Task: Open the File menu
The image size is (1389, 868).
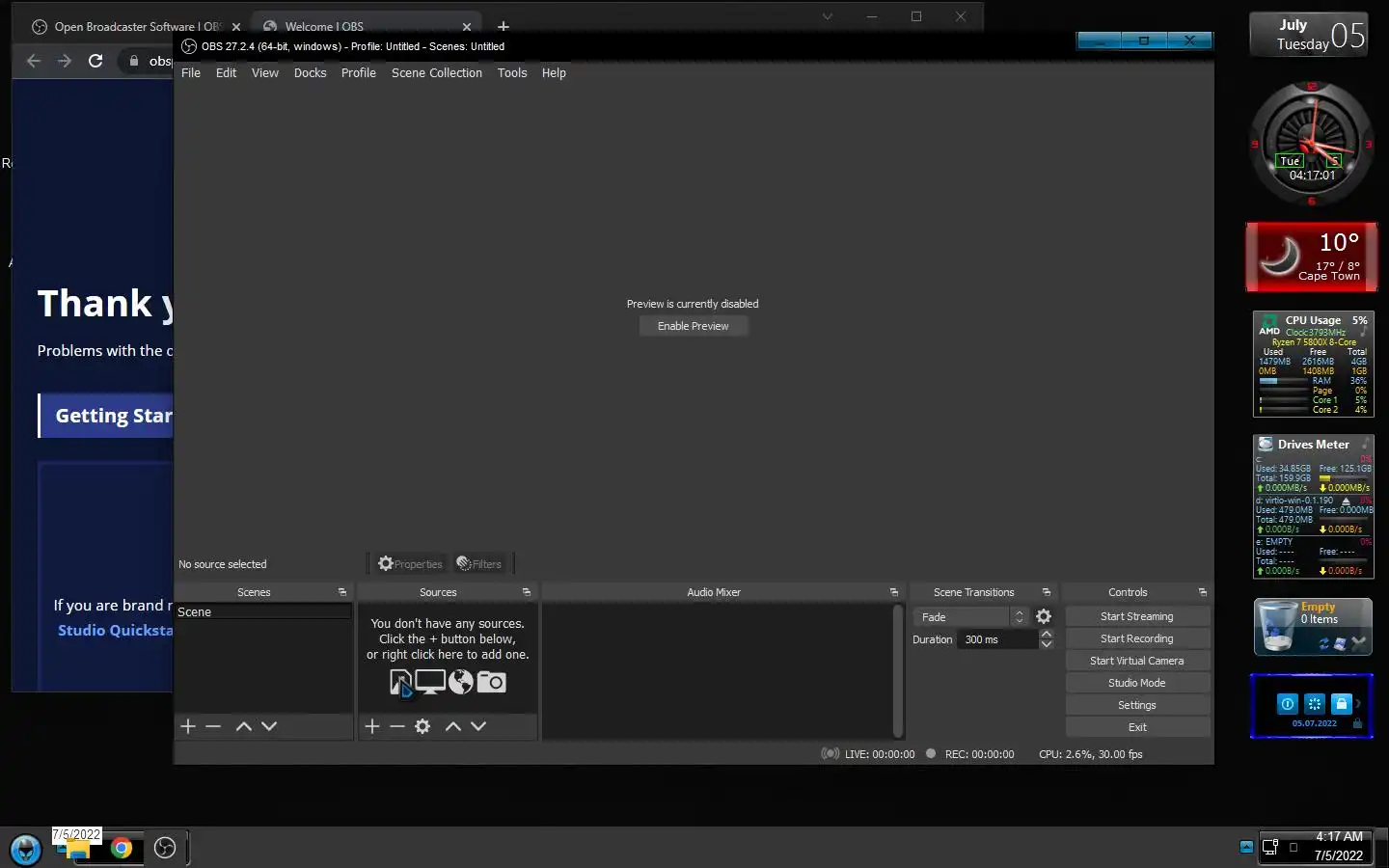Action: (x=191, y=72)
